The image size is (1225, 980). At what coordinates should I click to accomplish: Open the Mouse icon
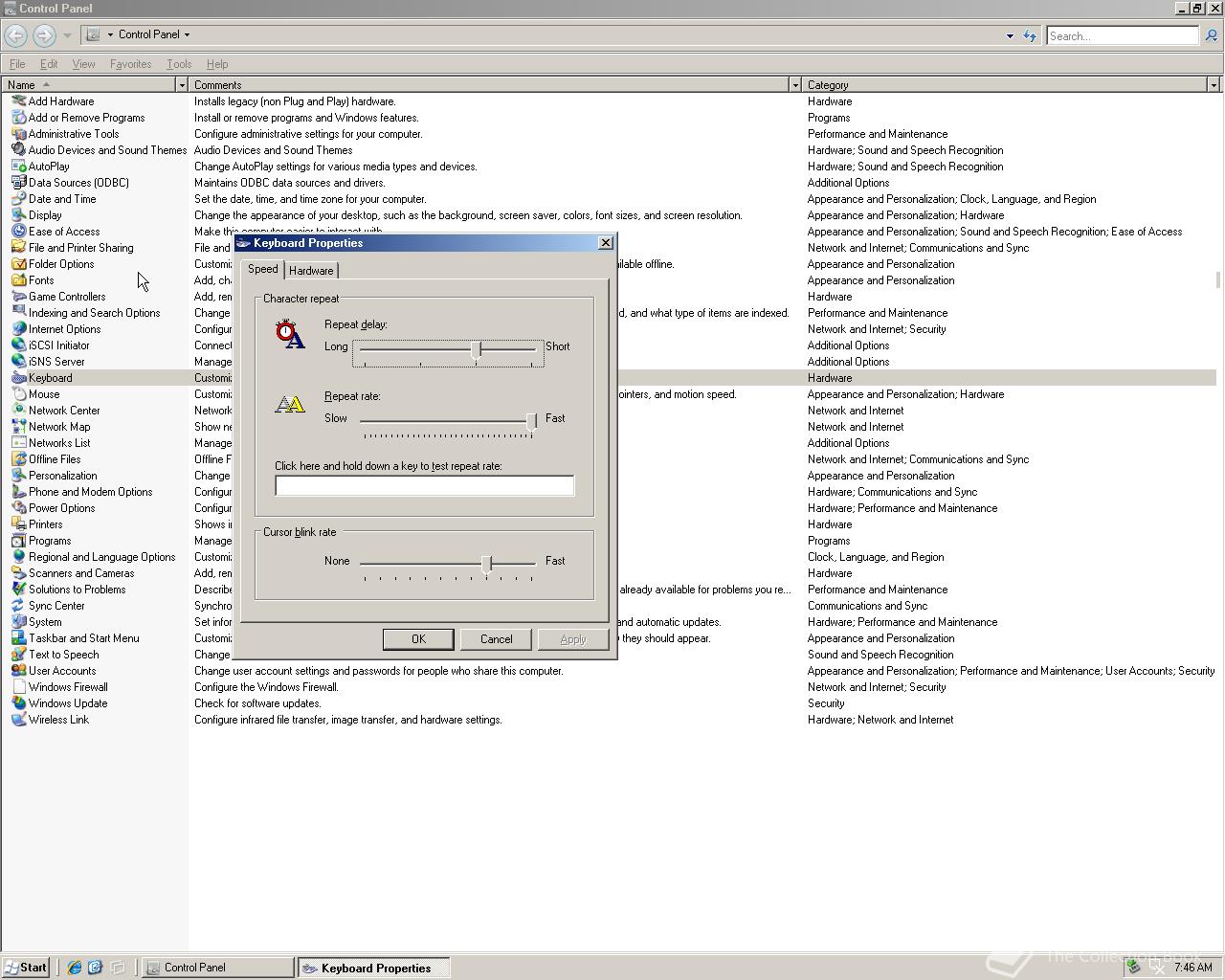pos(18,394)
